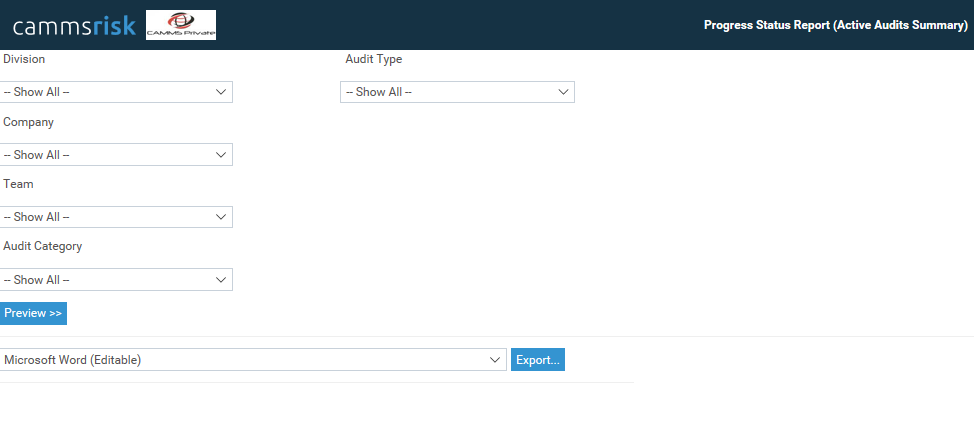Image resolution: width=974 pixels, height=422 pixels.
Task: Open the Division dropdown
Action: tap(116, 92)
